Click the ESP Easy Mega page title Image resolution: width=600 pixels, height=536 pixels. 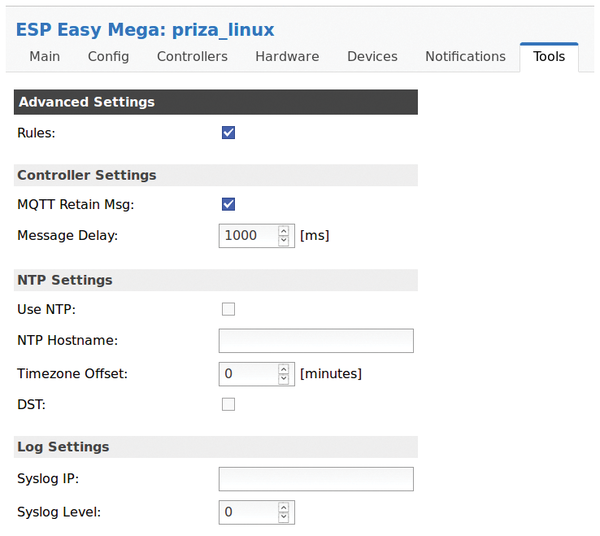click(x=145, y=30)
